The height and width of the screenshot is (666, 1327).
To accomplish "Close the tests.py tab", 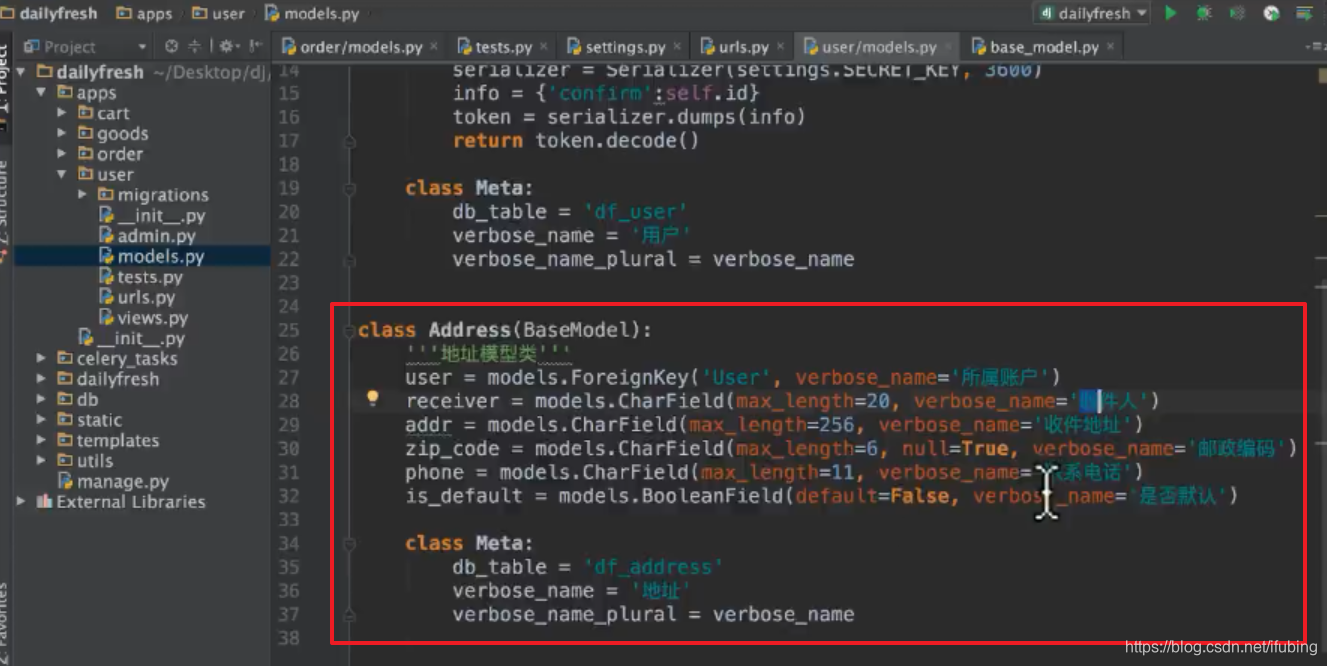I will tap(543, 47).
